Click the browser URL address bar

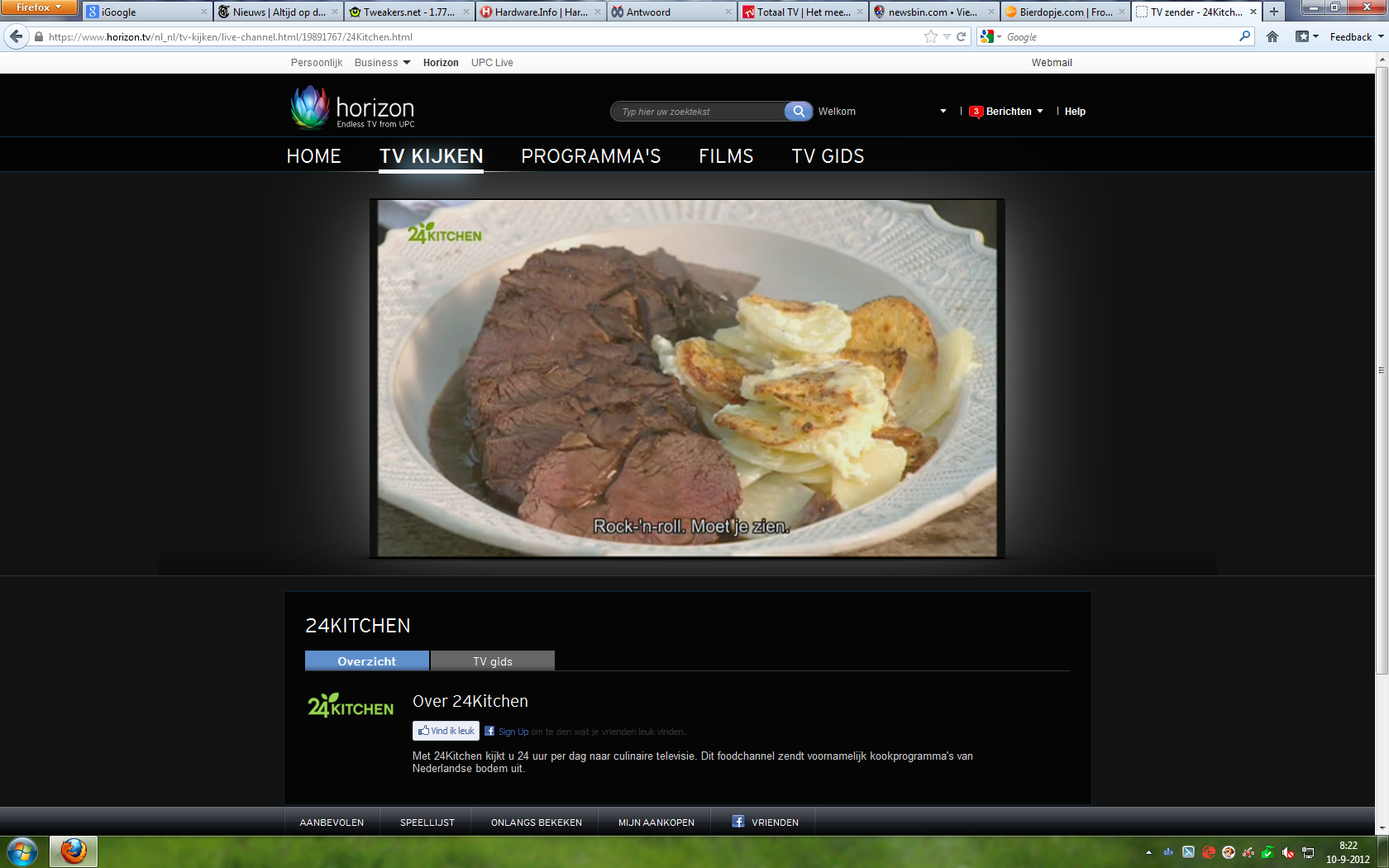484,37
